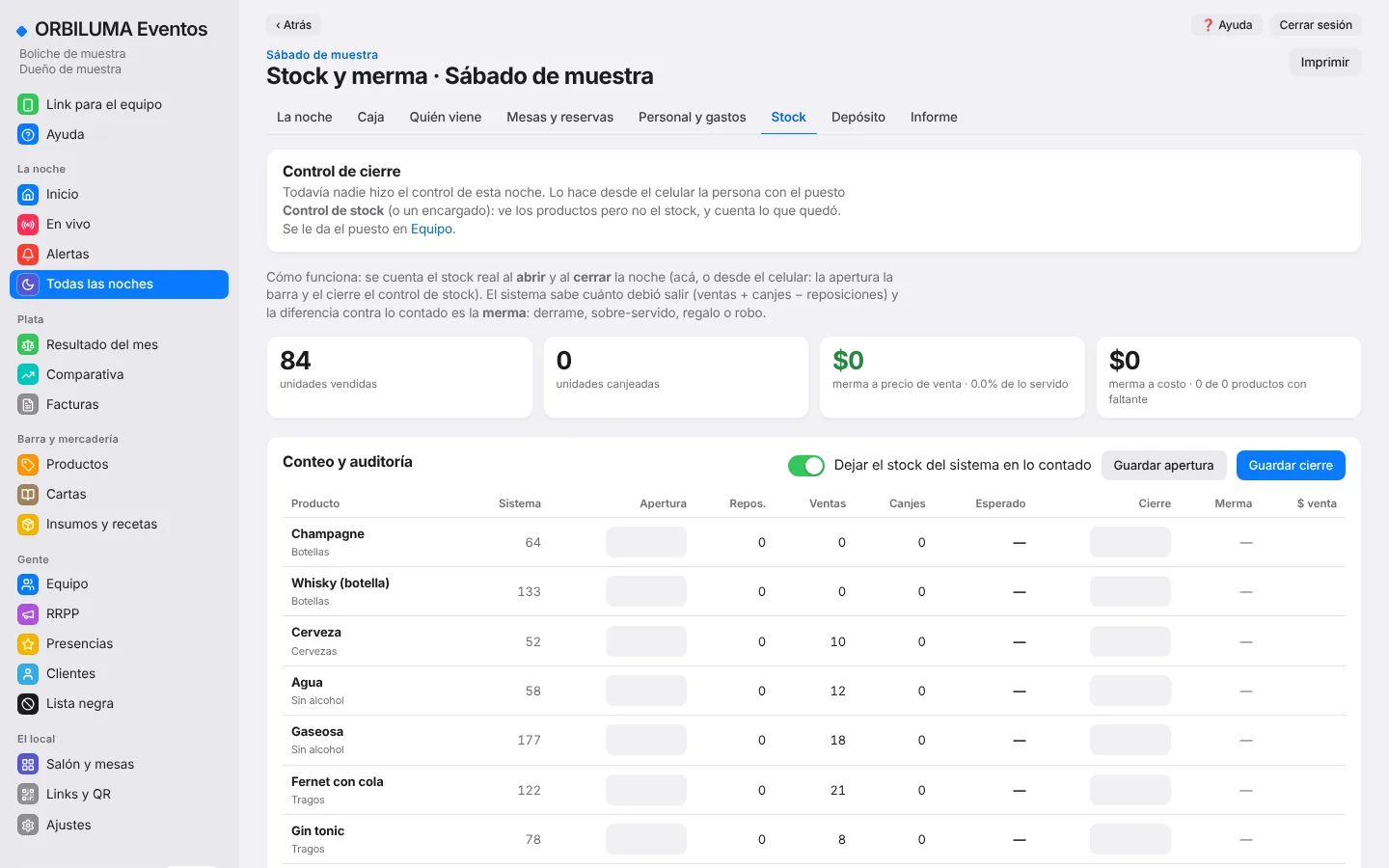
Task: Switch to the La noche tab
Action: [x=305, y=117]
